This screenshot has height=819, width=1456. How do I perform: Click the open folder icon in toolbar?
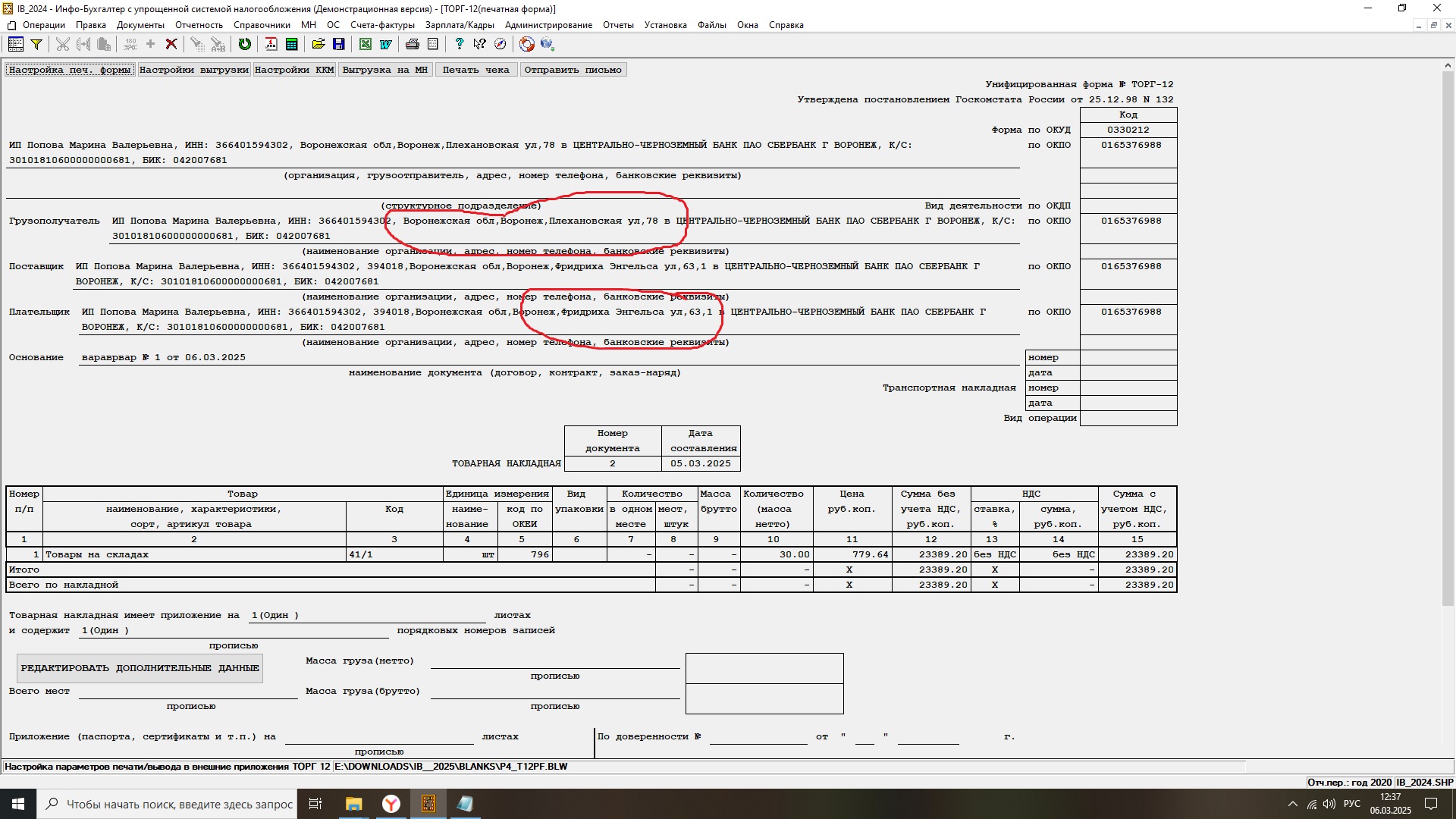point(318,45)
